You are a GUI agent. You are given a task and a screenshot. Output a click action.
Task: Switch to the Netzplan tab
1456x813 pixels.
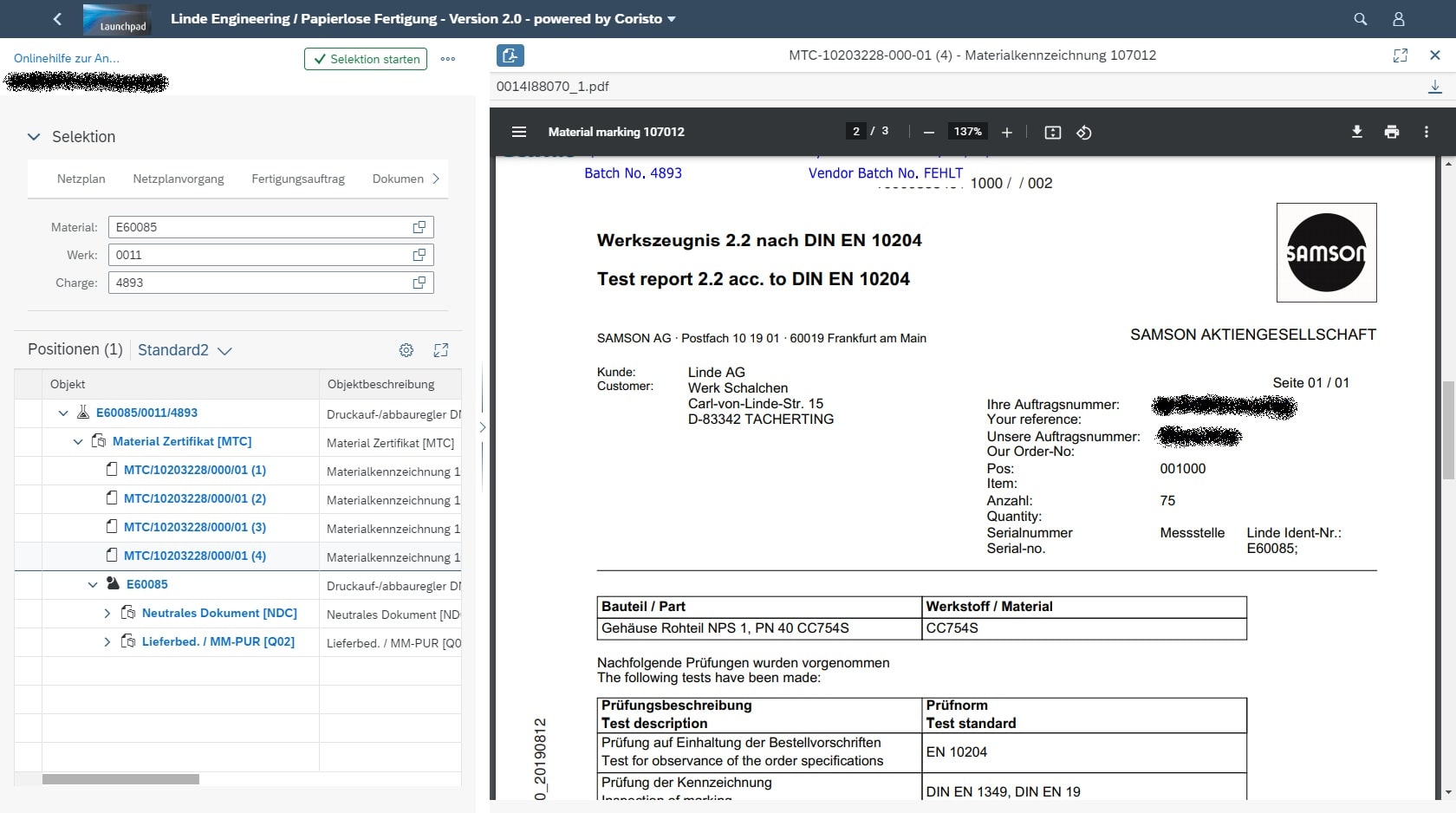81,179
